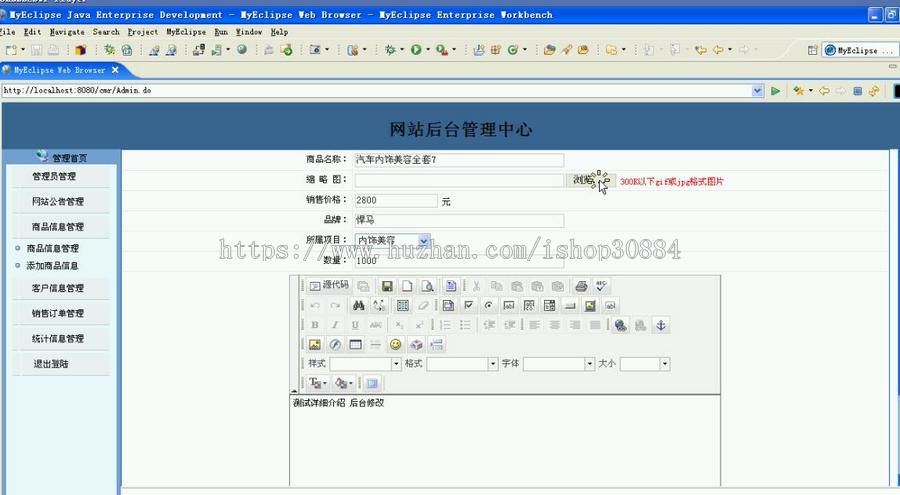Open the editor text color picker
This screenshot has height=495, width=900.
[x=317, y=383]
